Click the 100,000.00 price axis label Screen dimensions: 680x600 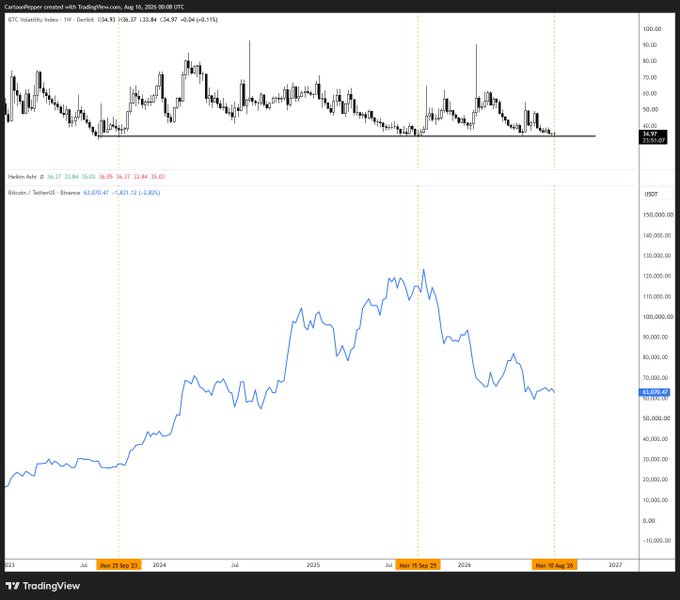pos(658,317)
